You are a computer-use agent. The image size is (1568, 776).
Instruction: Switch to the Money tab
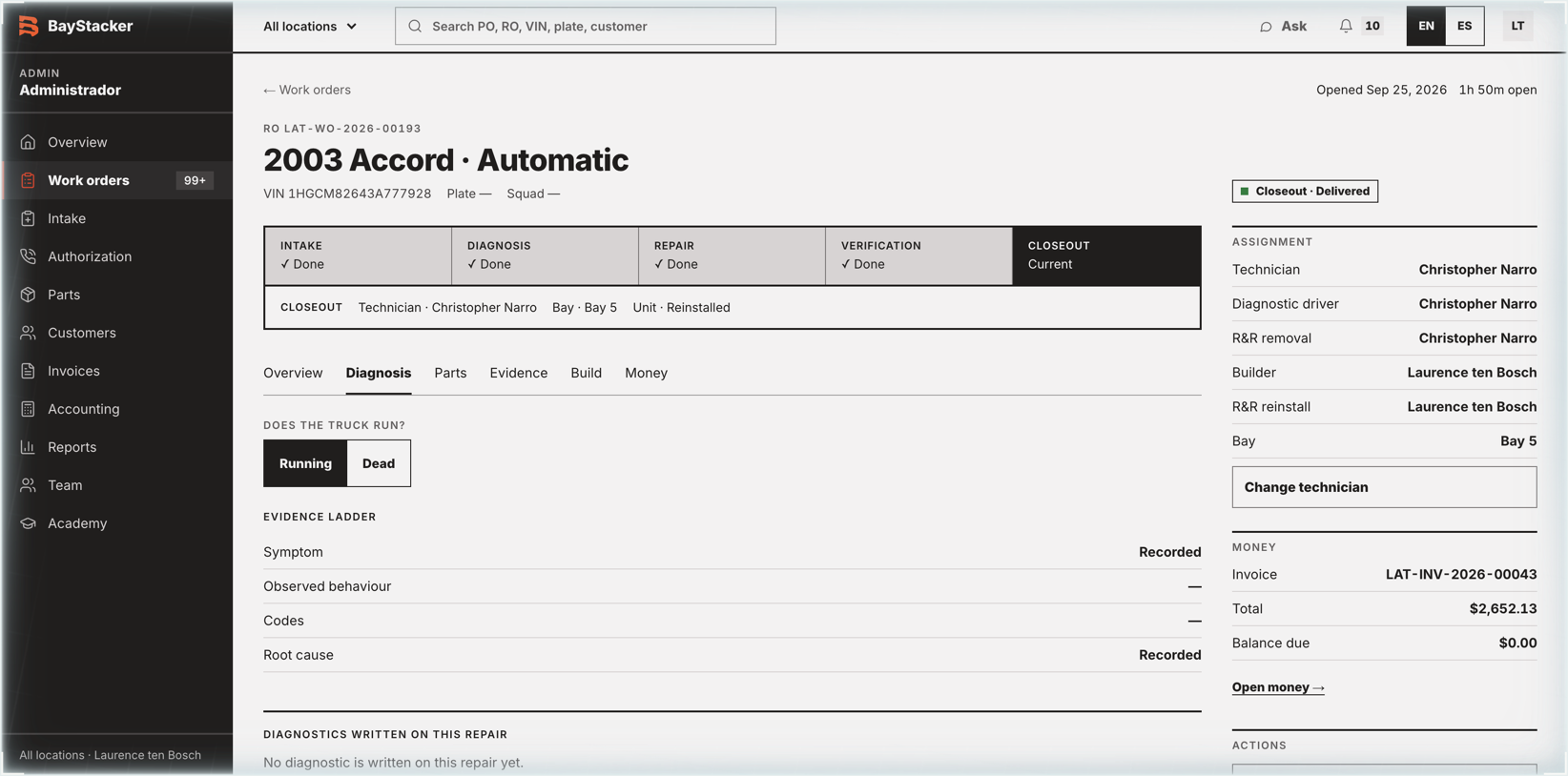tap(646, 373)
